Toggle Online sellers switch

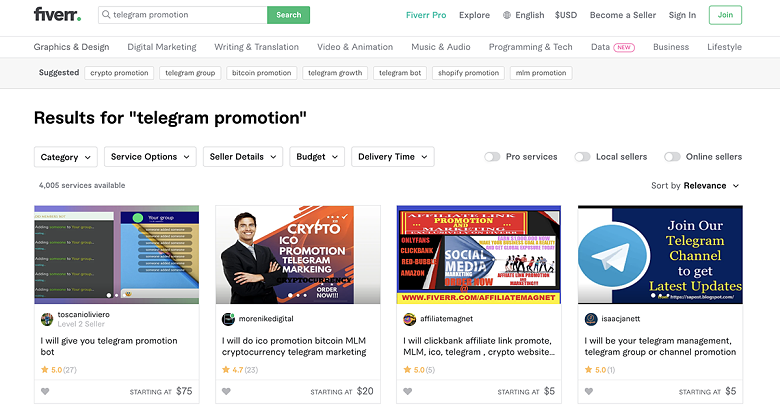672,157
